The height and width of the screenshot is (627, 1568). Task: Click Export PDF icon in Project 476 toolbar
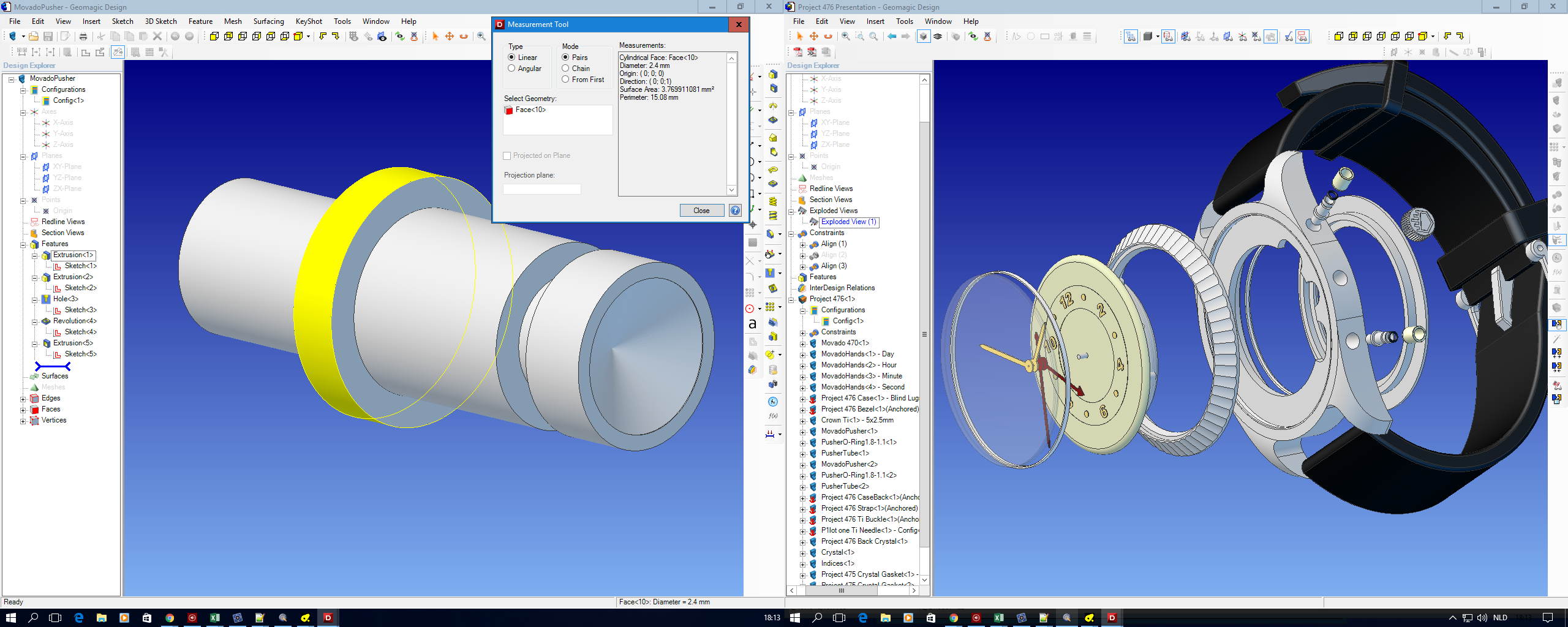[798, 53]
